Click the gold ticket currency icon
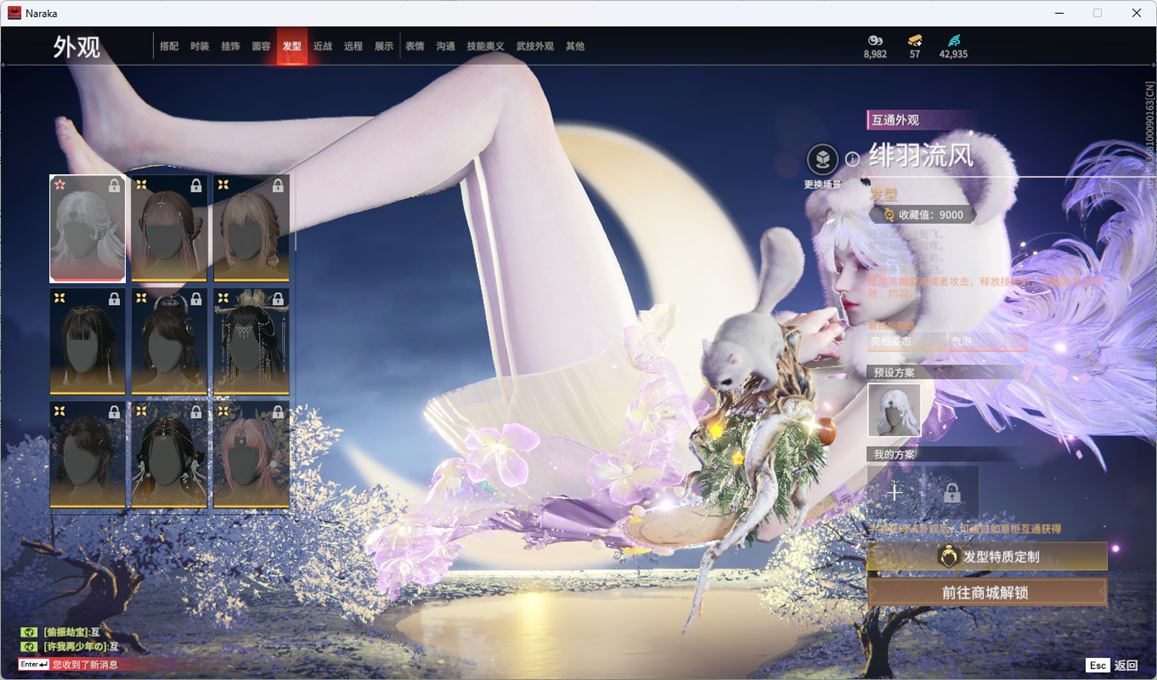Screen dimensions: 1157x680 point(914,40)
